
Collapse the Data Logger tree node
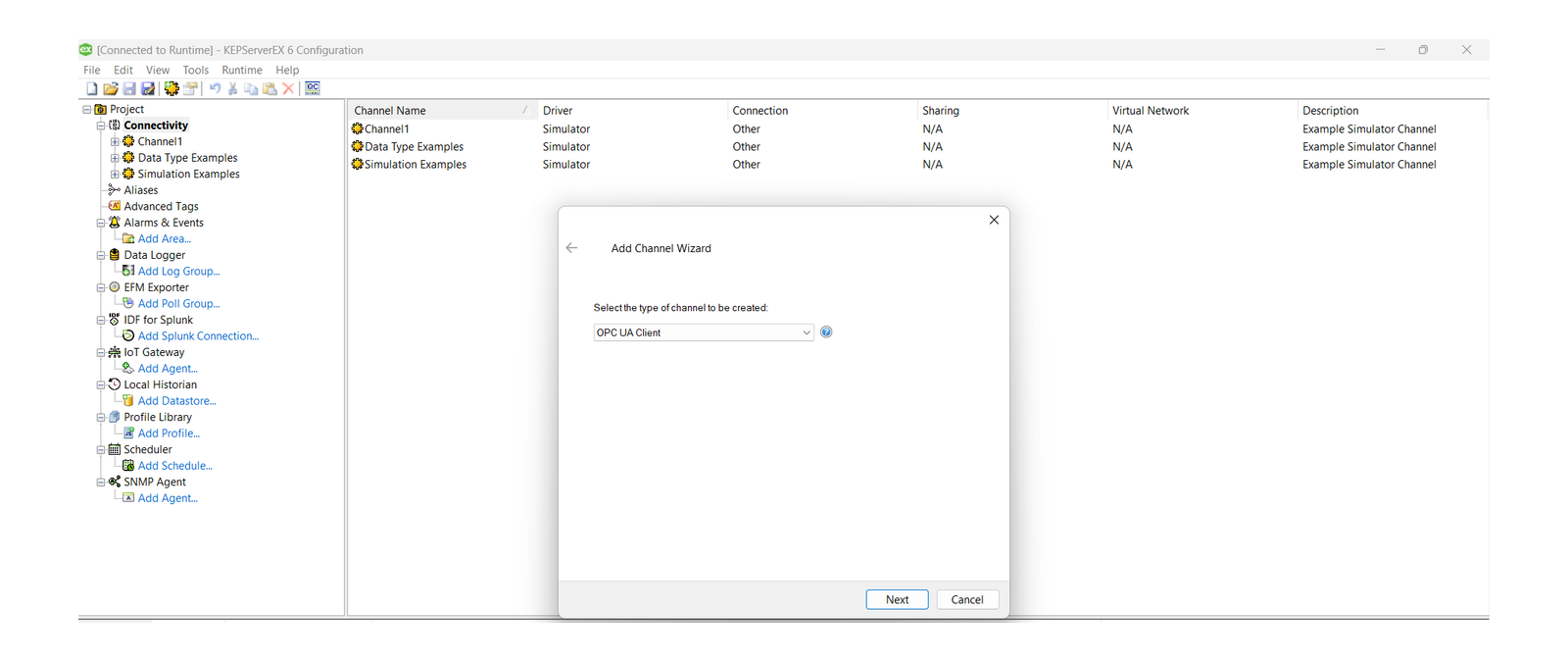100,255
